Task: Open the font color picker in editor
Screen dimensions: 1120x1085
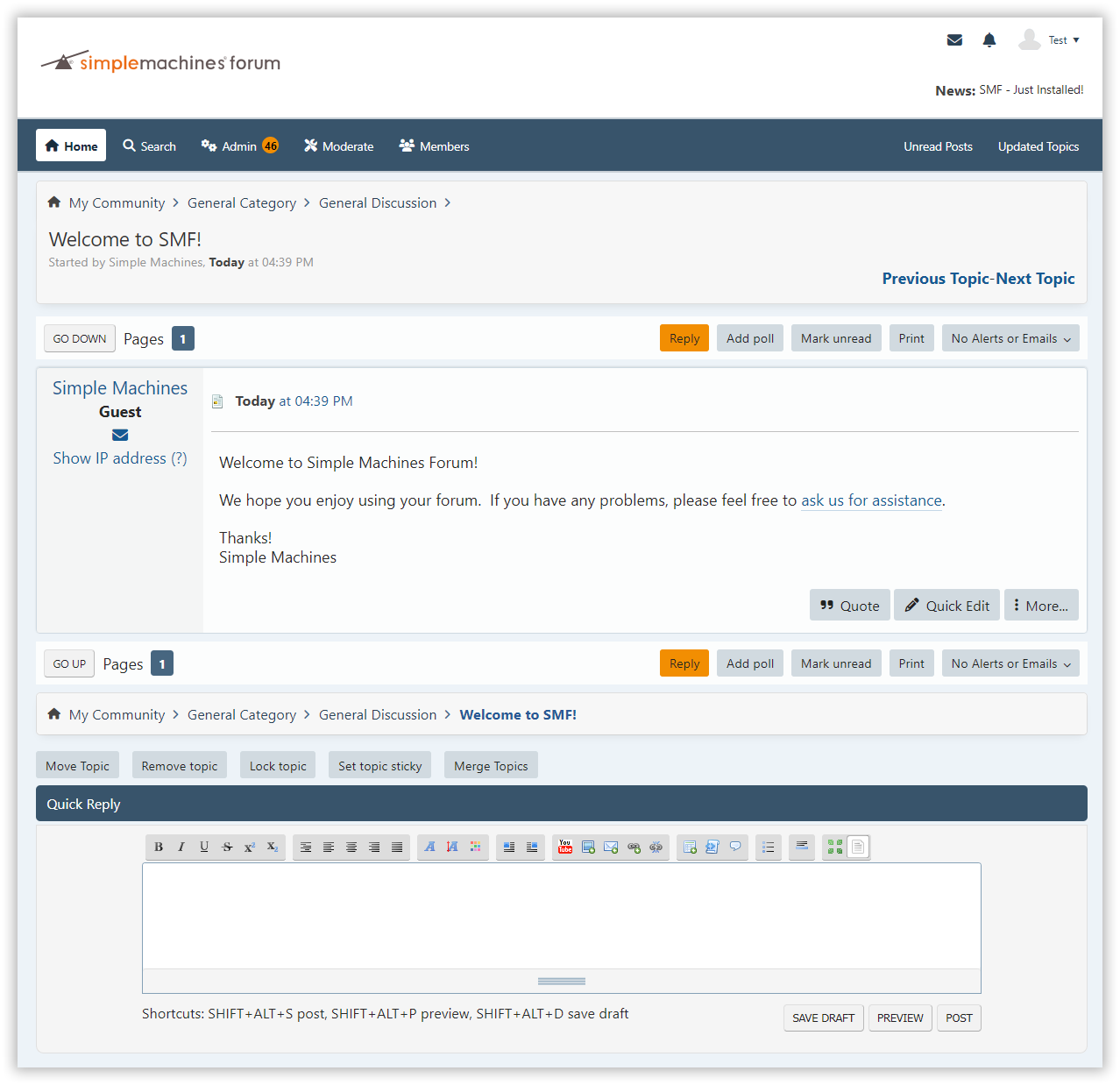Action: pos(475,847)
